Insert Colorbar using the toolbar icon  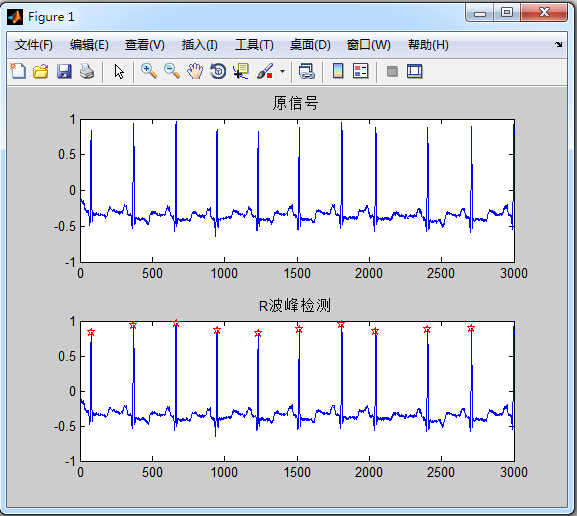tap(338, 71)
